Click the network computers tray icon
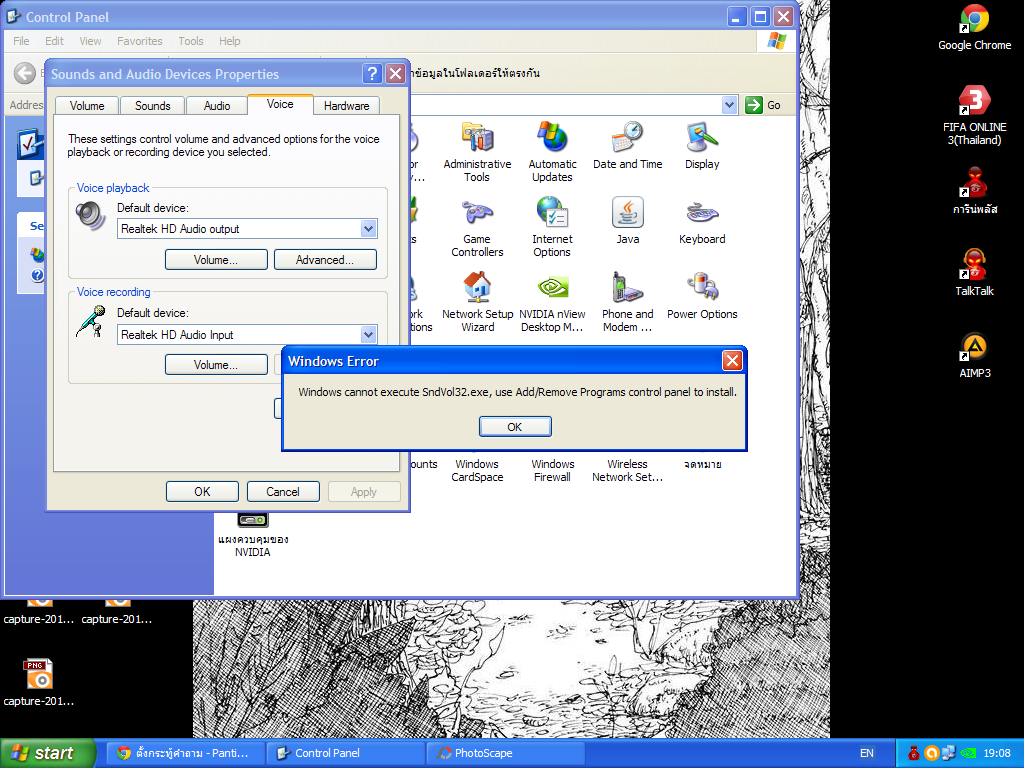This screenshot has width=1024, height=768. pos(950,753)
